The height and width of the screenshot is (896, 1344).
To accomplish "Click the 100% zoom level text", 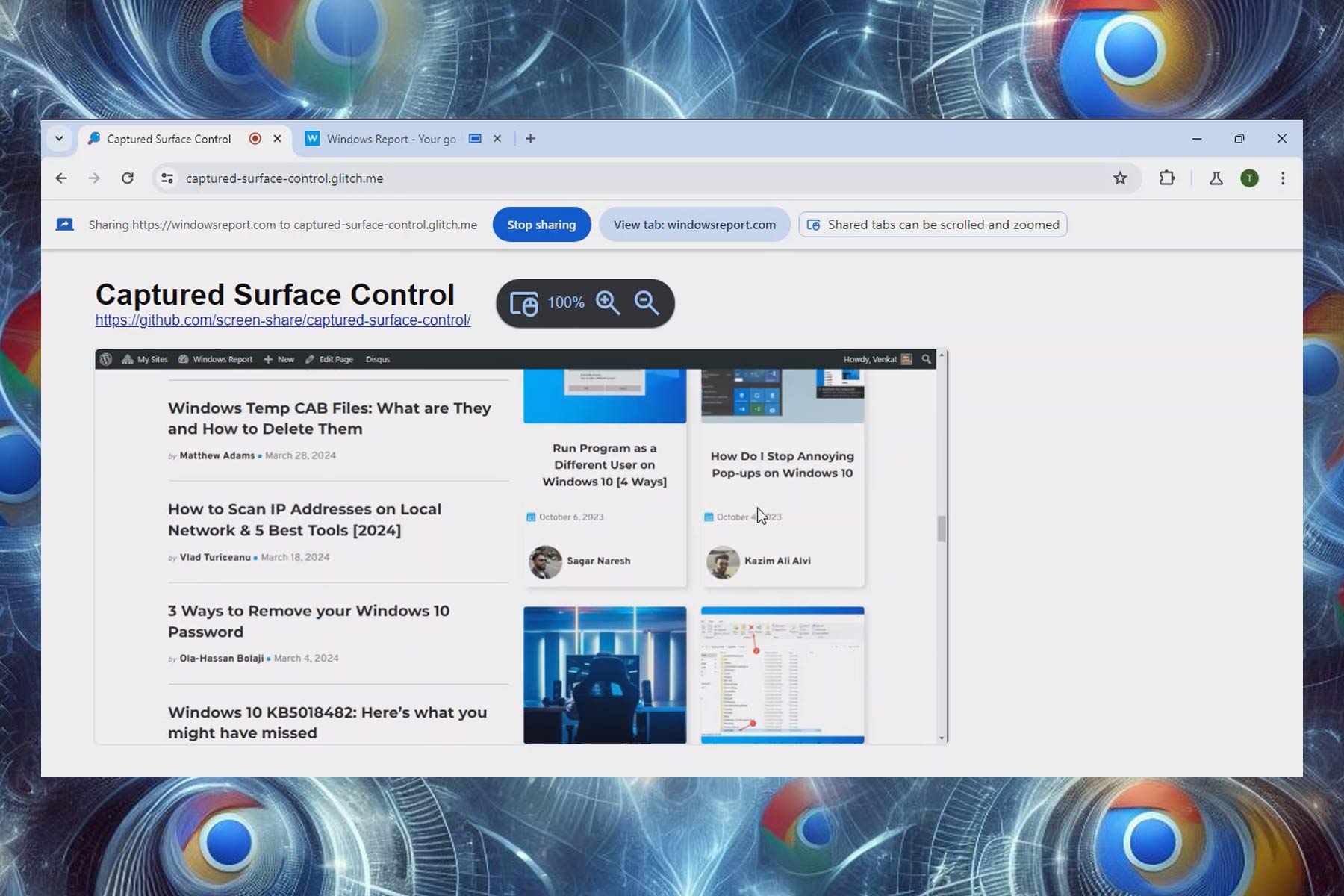I will [x=566, y=303].
